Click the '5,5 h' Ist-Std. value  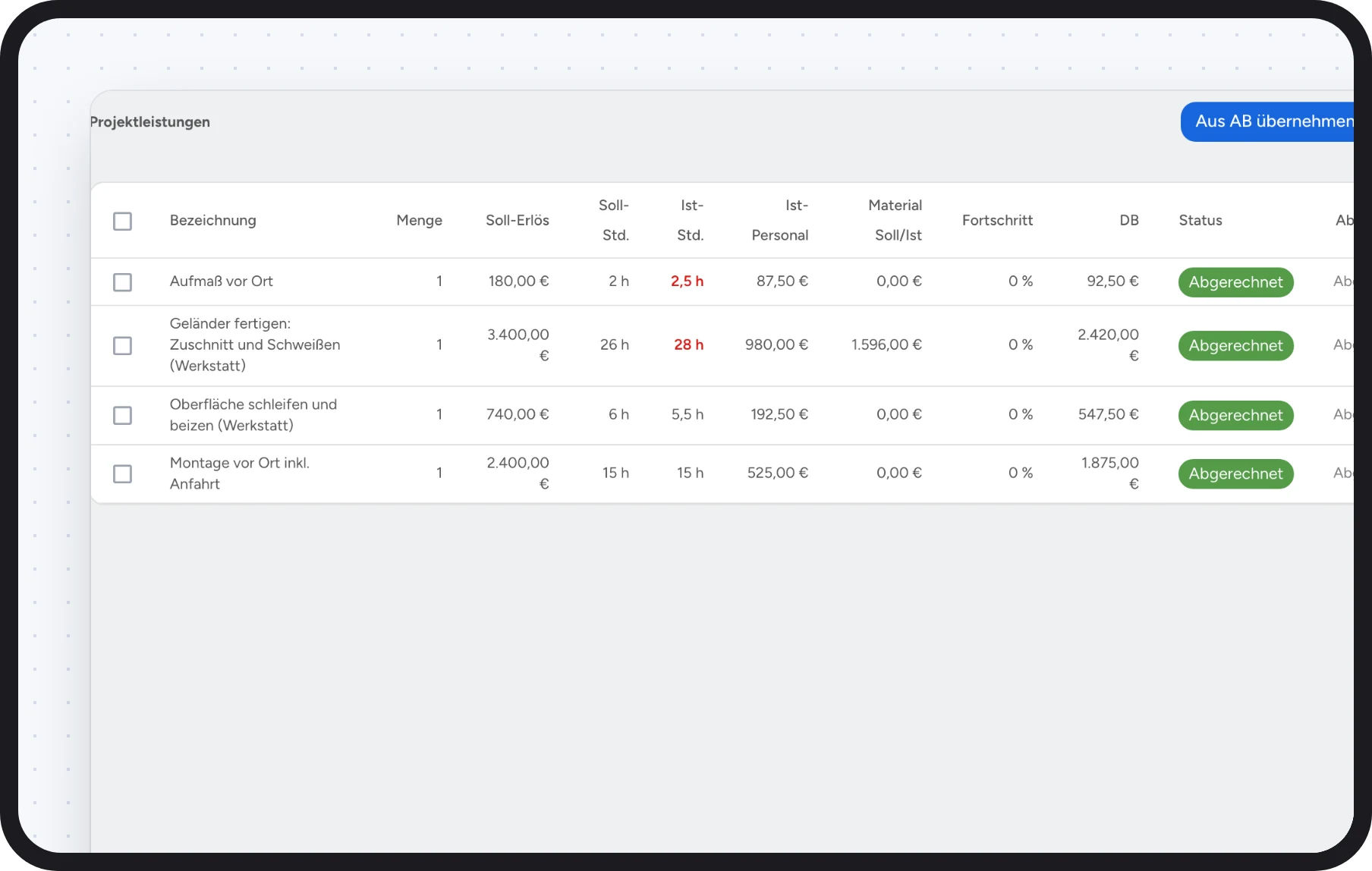688,414
